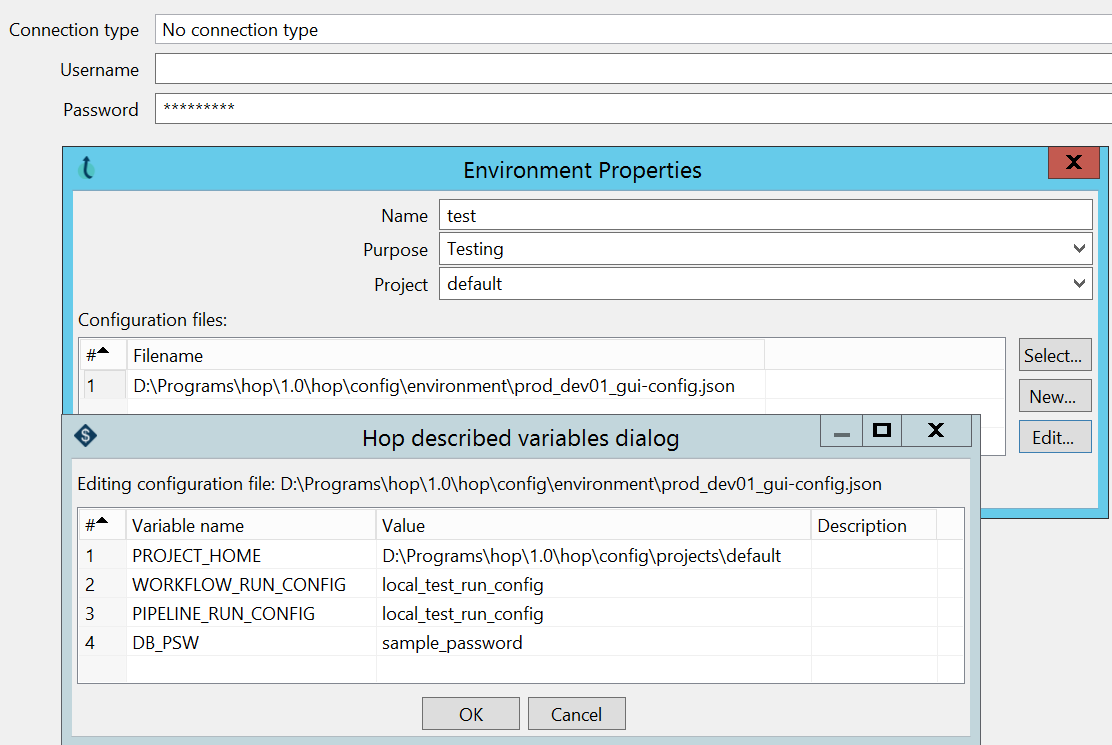Sort by Description column header
Viewport: 1112px width, 745px height.
[874, 525]
